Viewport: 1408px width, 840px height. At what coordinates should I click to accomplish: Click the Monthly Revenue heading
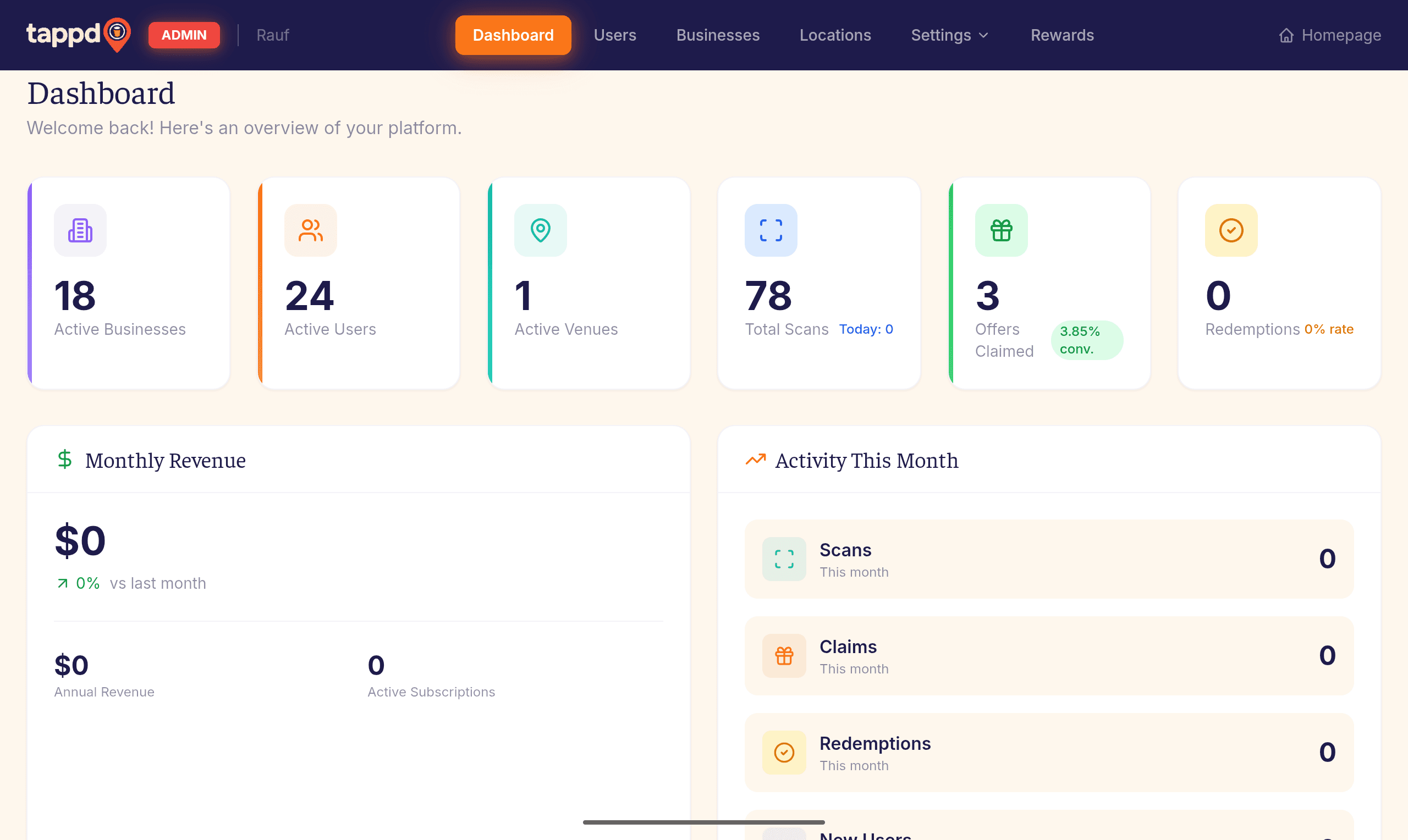tap(166, 461)
